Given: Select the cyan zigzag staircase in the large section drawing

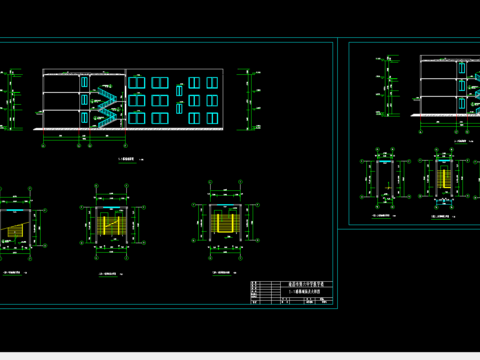Looking at the screenshot, I should point(107,107).
